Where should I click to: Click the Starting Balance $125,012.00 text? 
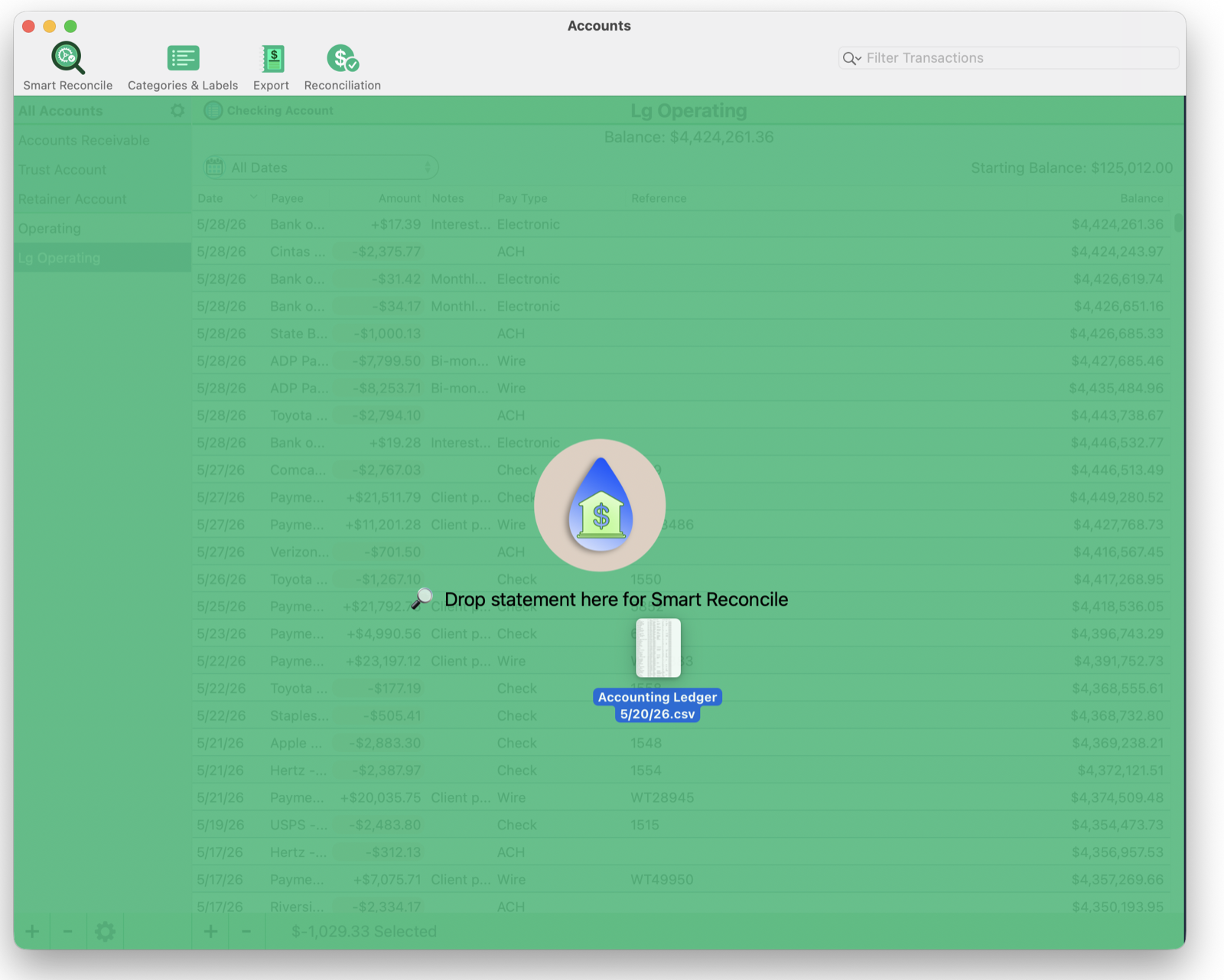tap(1072, 168)
